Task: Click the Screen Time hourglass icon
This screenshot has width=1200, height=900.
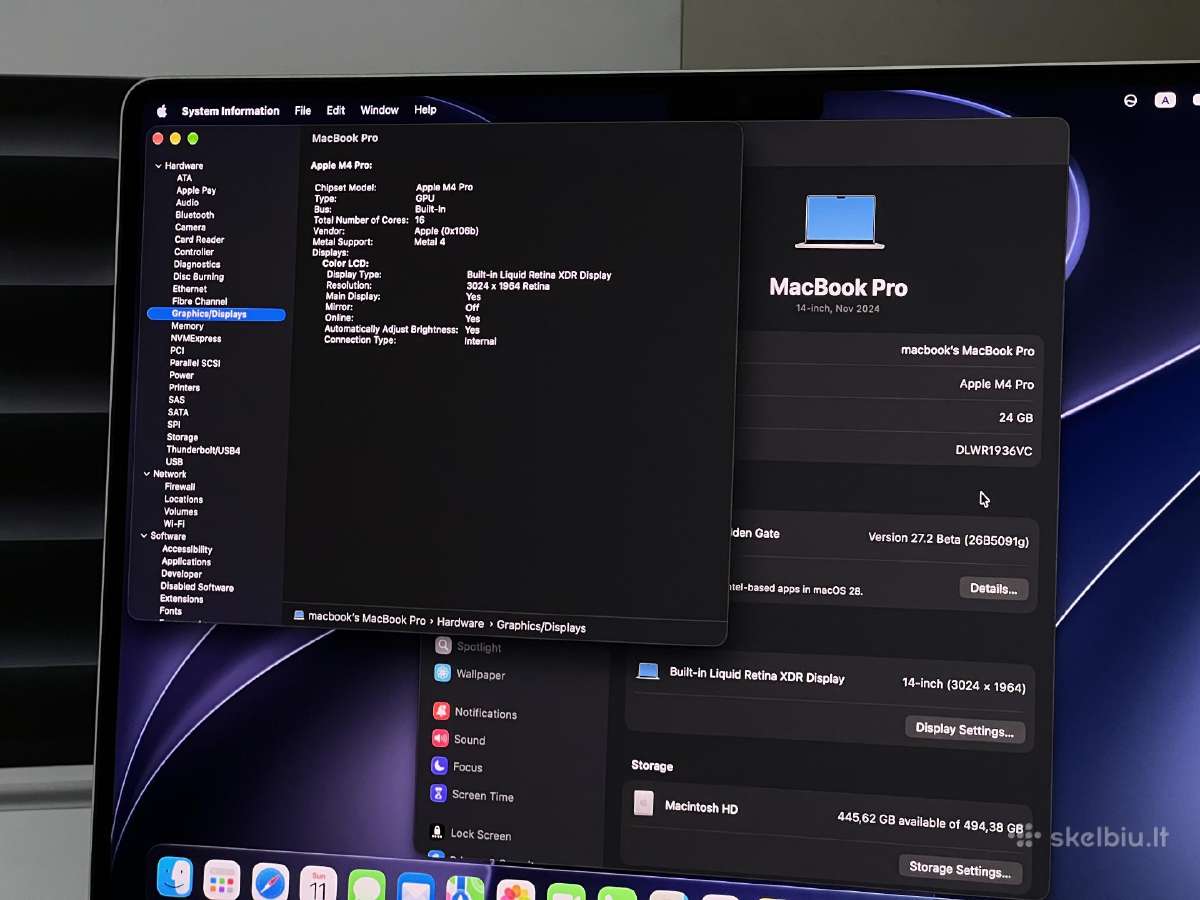Action: [x=438, y=793]
